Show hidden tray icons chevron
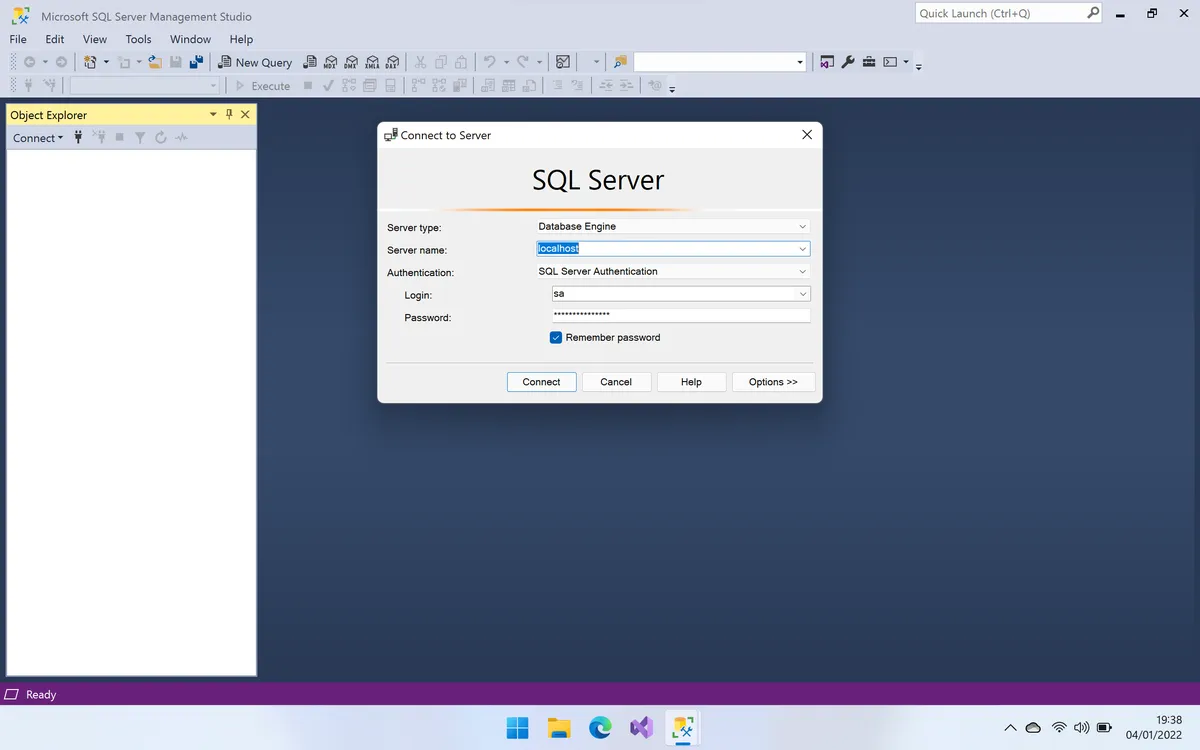Image resolution: width=1200 pixels, height=750 pixels. tap(1010, 728)
